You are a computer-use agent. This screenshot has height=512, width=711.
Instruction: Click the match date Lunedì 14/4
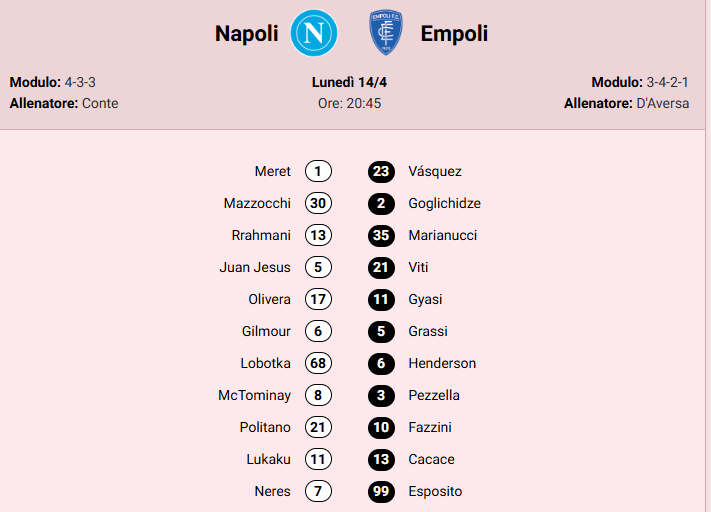point(349,82)
